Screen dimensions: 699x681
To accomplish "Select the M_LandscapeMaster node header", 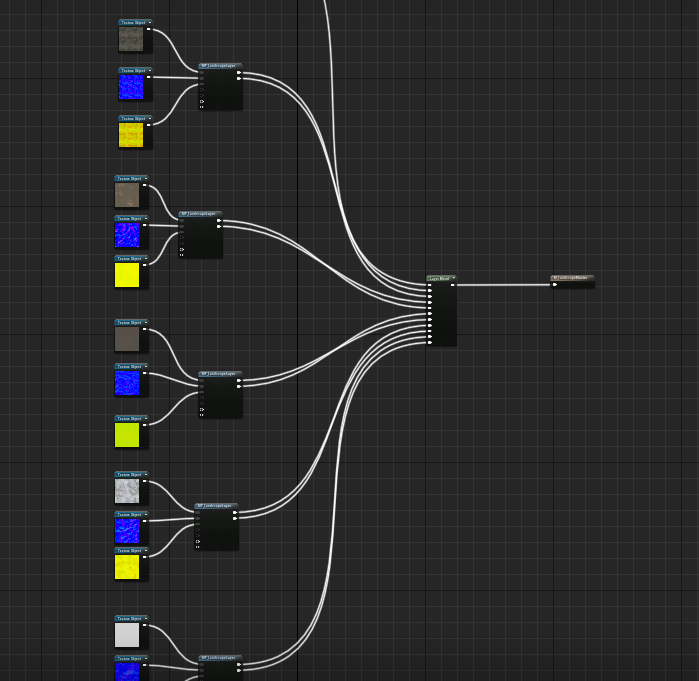I will click(x=572, y=278).
